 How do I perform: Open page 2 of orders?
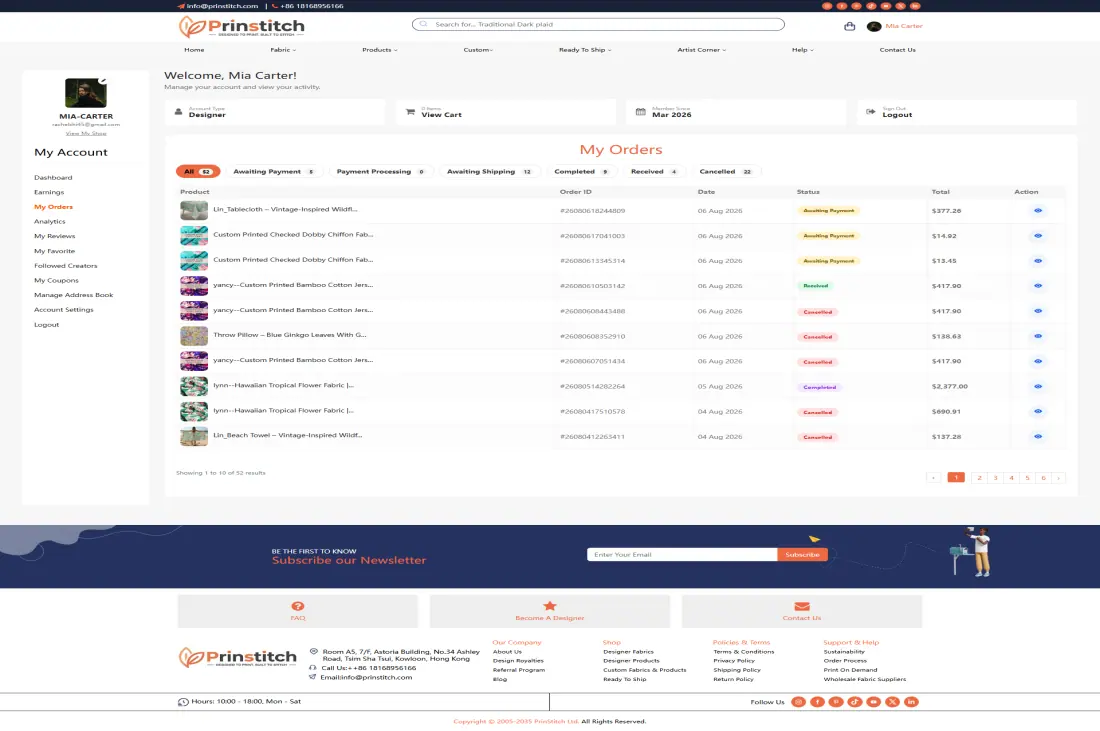click(979, 478)
